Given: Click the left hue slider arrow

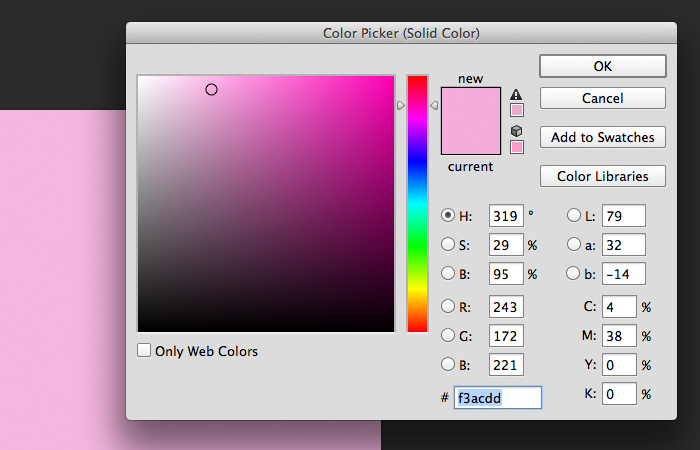Looking at the screenshot, I should click(400, 105).
